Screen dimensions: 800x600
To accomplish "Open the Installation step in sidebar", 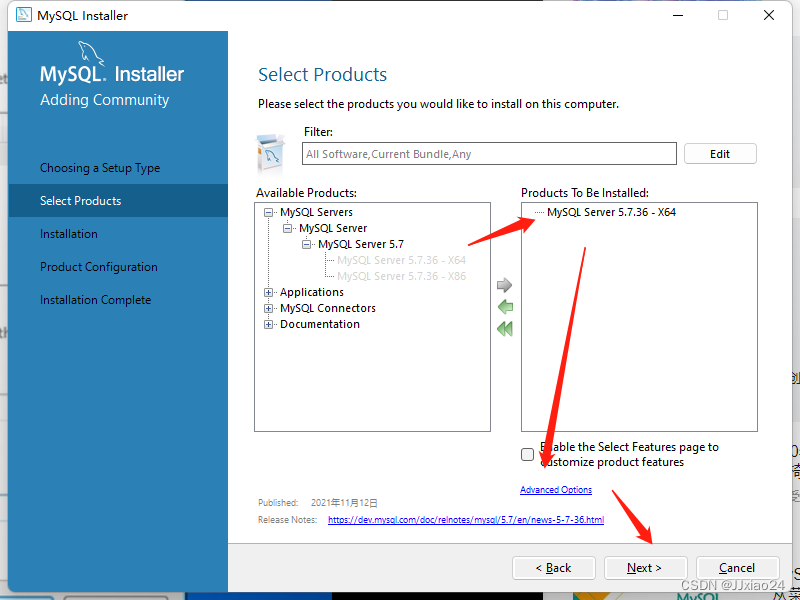I will [69, 234].
